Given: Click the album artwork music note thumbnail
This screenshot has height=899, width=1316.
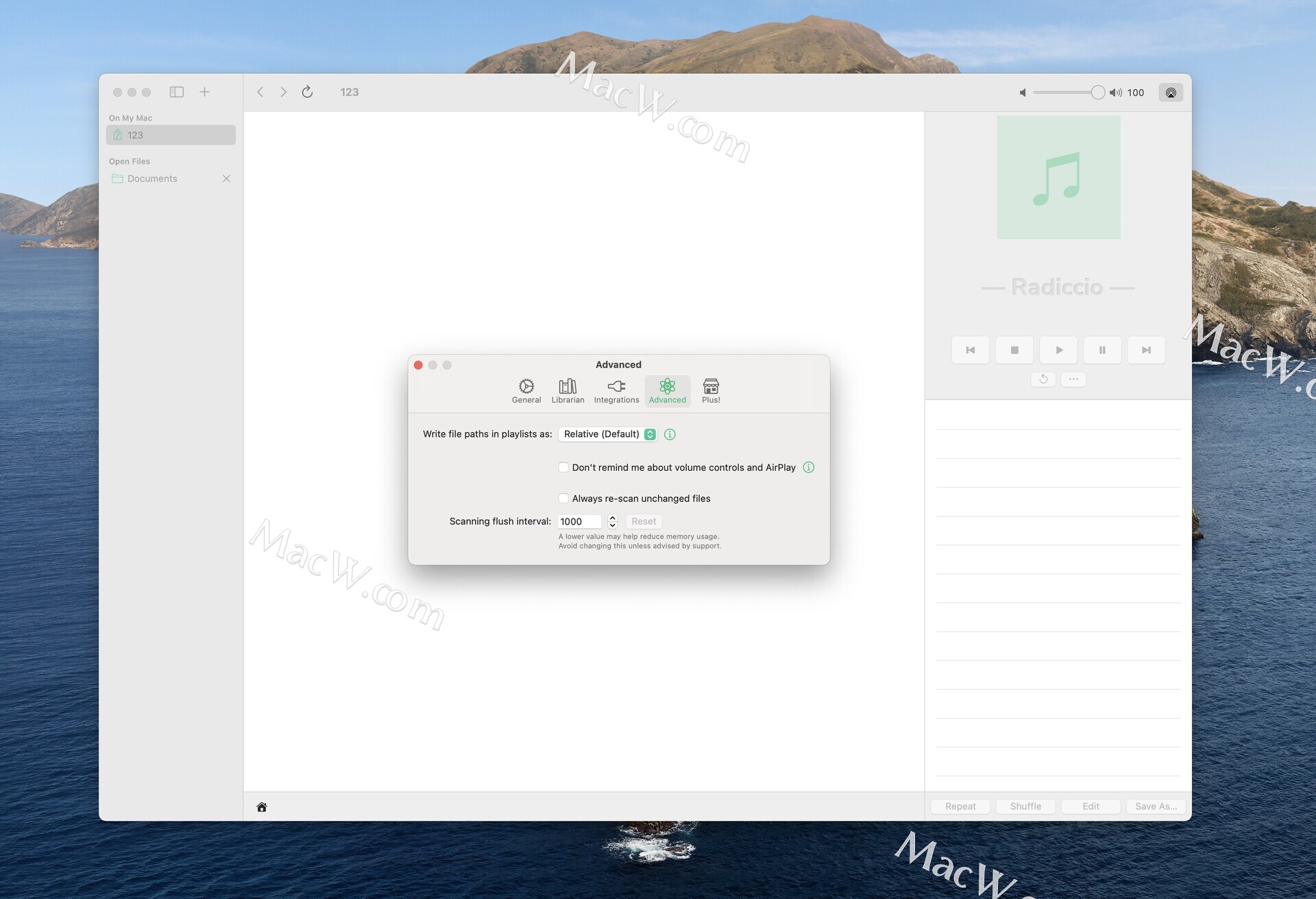Looking at the screenshot, I should coord(1058,177).
